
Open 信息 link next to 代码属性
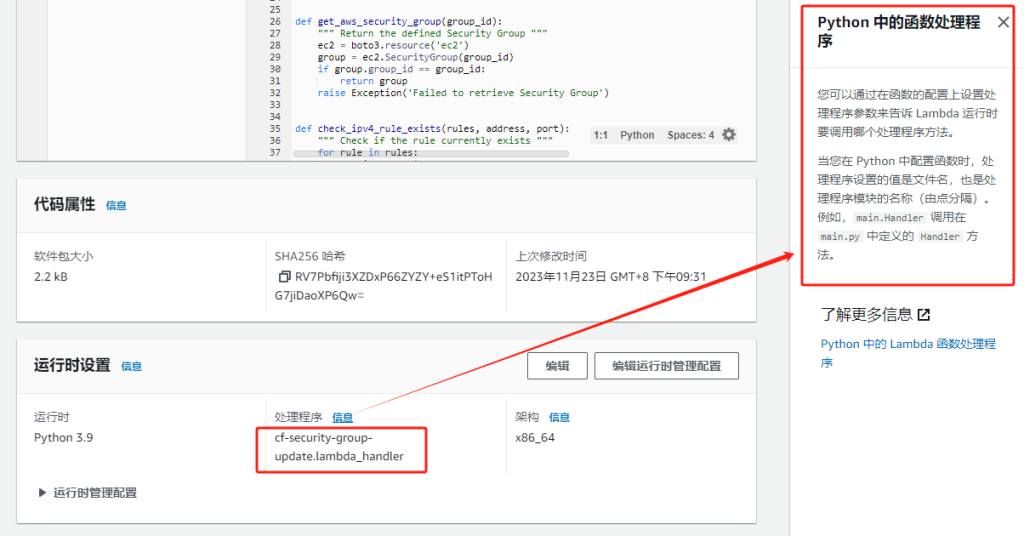point(116,206)
